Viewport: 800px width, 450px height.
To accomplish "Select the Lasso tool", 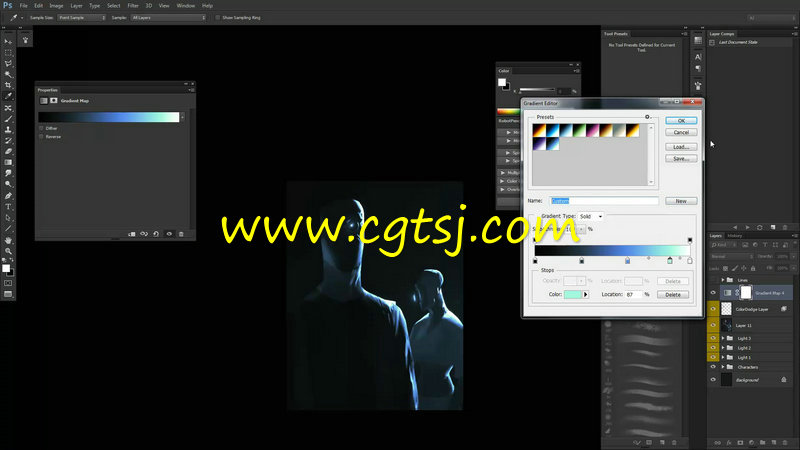I will tap(8, 64).
